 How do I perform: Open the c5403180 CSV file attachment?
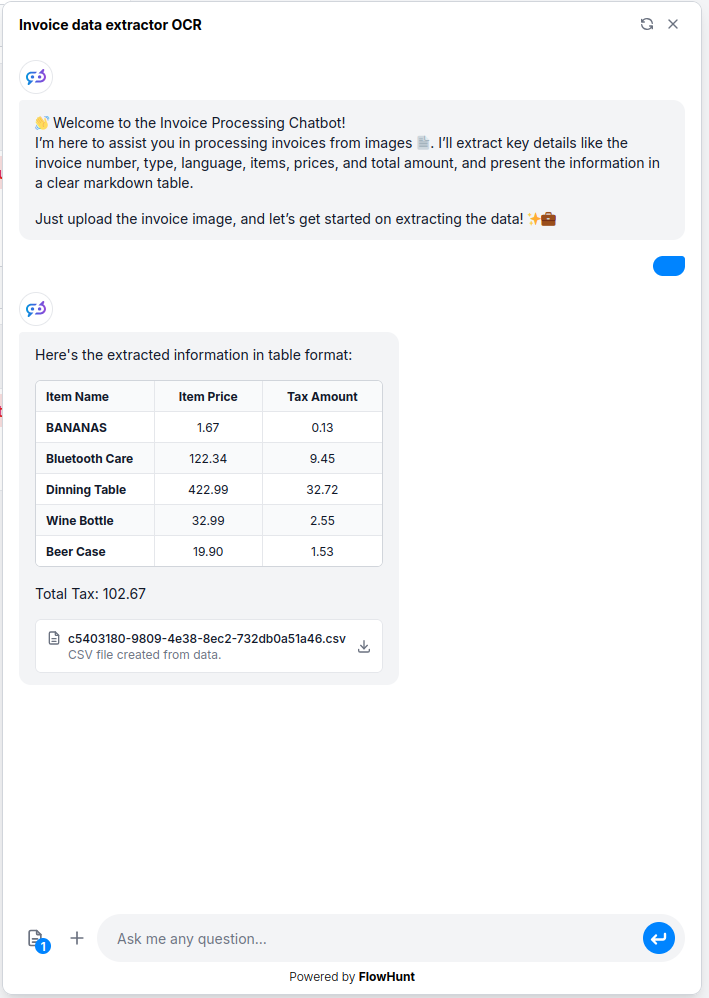(x=206, y=638)
